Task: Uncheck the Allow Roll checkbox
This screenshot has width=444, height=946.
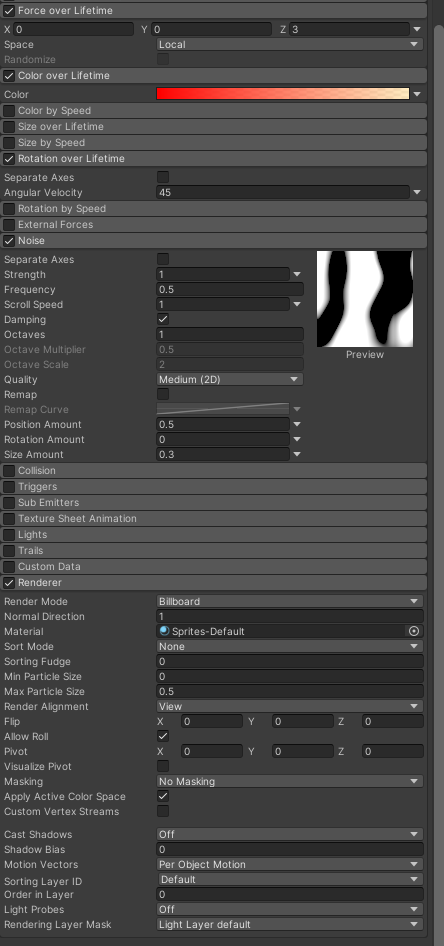Action: (x=163, y=736)
